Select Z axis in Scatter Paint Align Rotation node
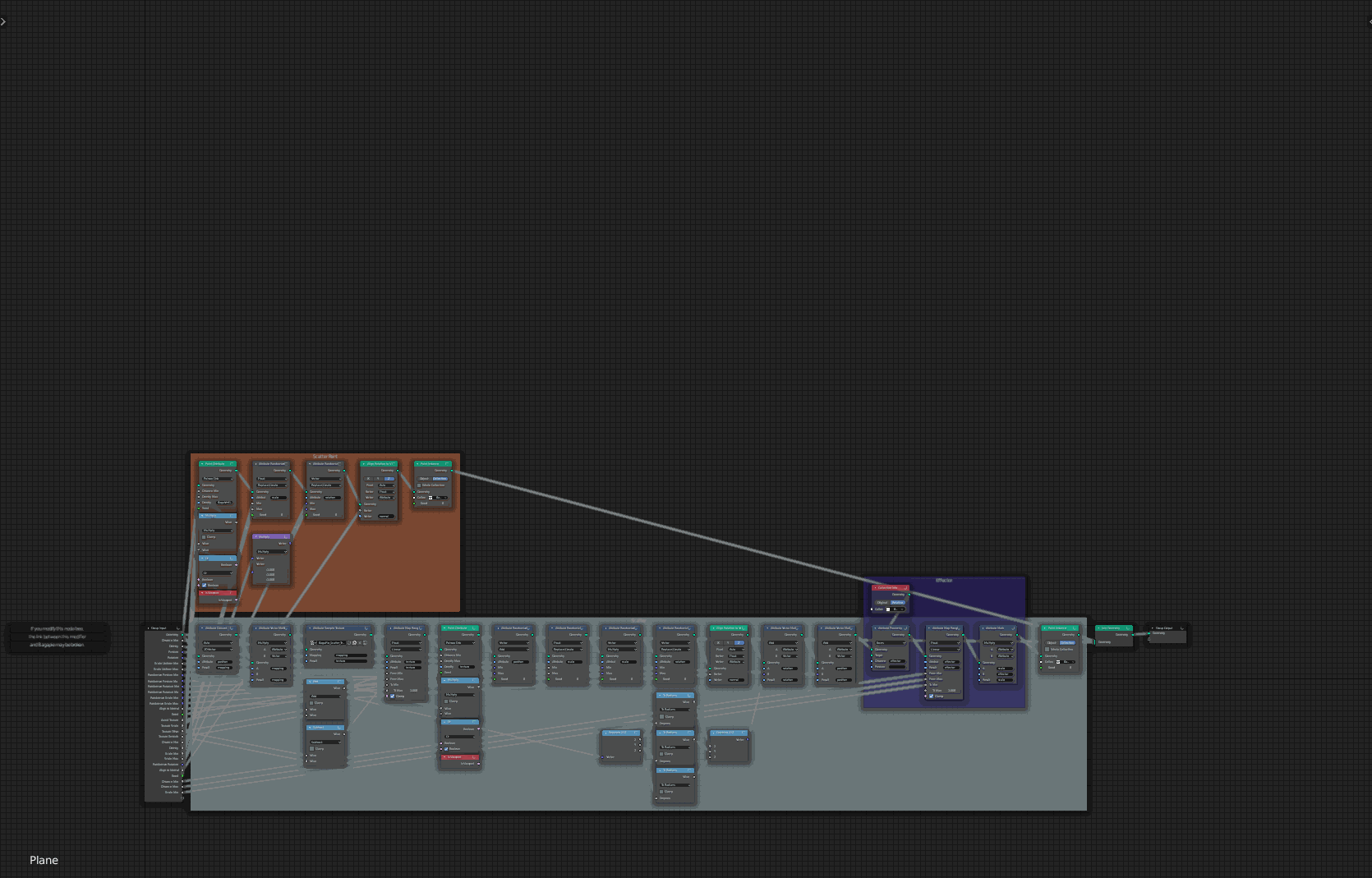 (389, 479)
